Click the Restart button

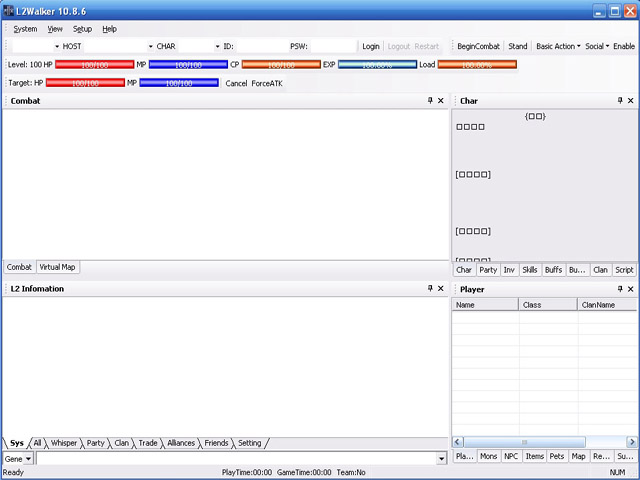coord(427,47)
